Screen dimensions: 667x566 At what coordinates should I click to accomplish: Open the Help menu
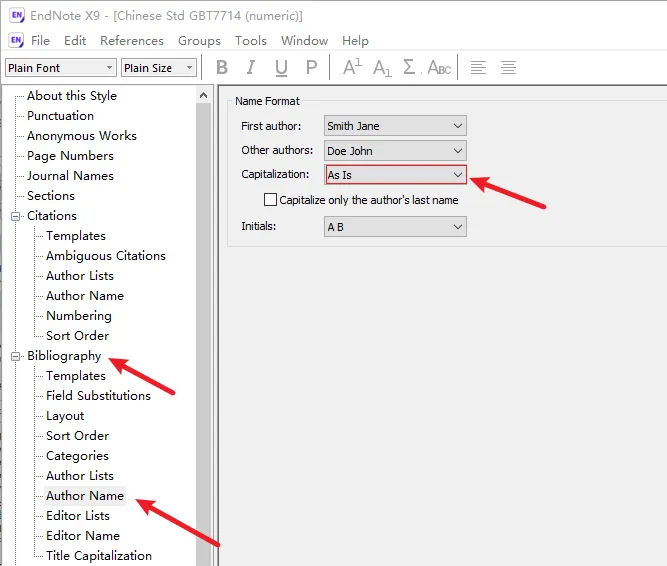(x=355, y=41)
